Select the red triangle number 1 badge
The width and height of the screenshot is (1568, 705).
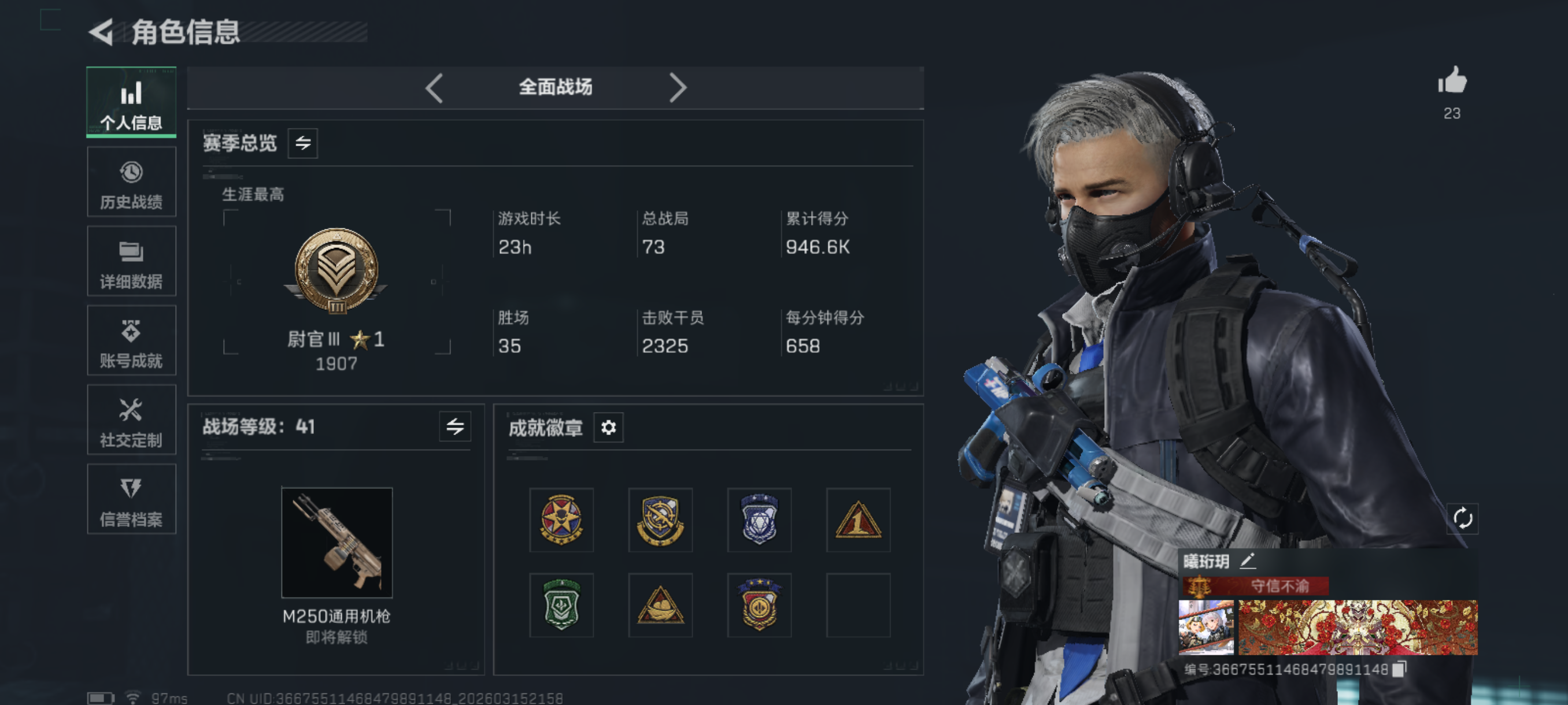click(858, 520)
